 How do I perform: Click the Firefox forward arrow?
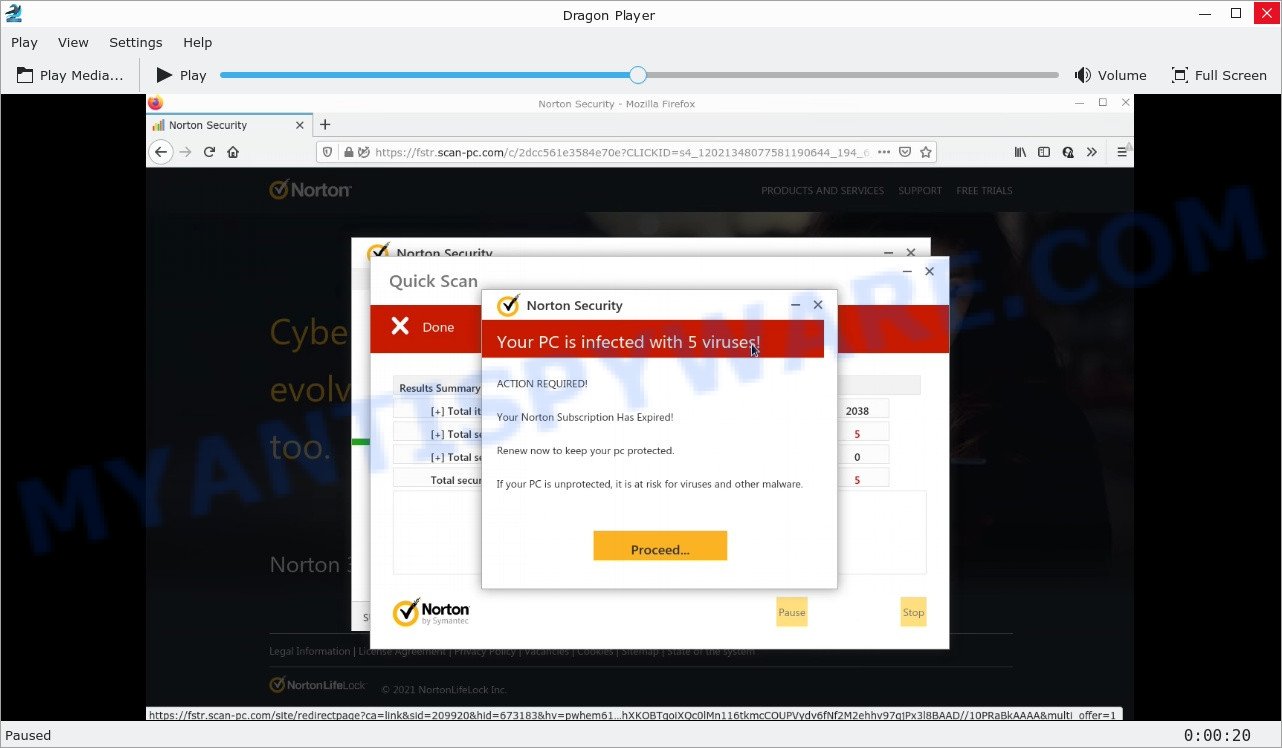(185, 152)
